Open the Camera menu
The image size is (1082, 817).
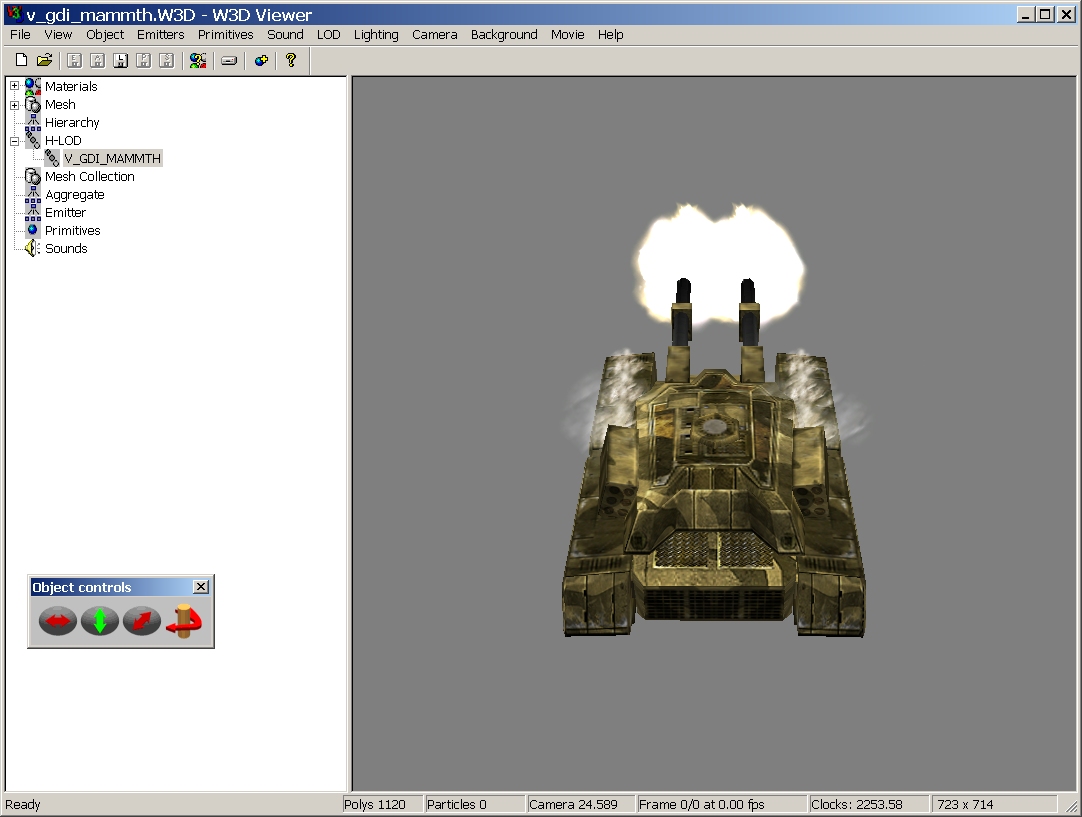435,35
